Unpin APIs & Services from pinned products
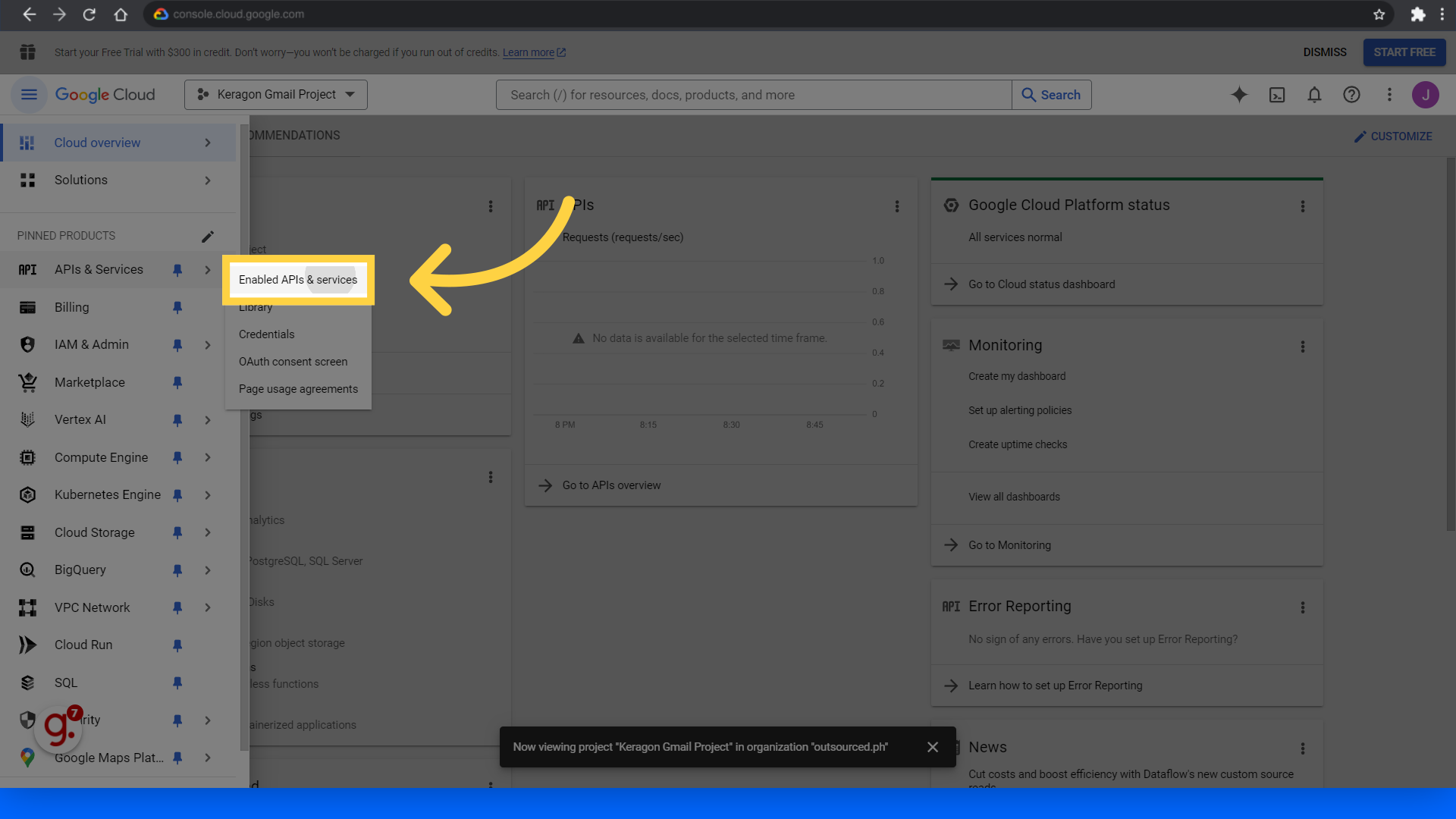Screen dimensions: 1456x819 177,270
